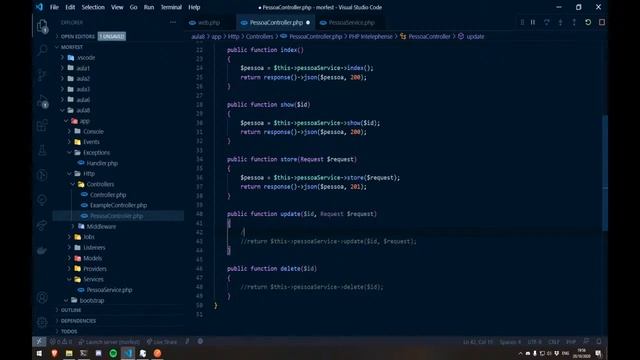Image resolution: width=640 pixels, height=360 pixels.
Task: Open the Extensions view
Action: [x=42, y=125]
